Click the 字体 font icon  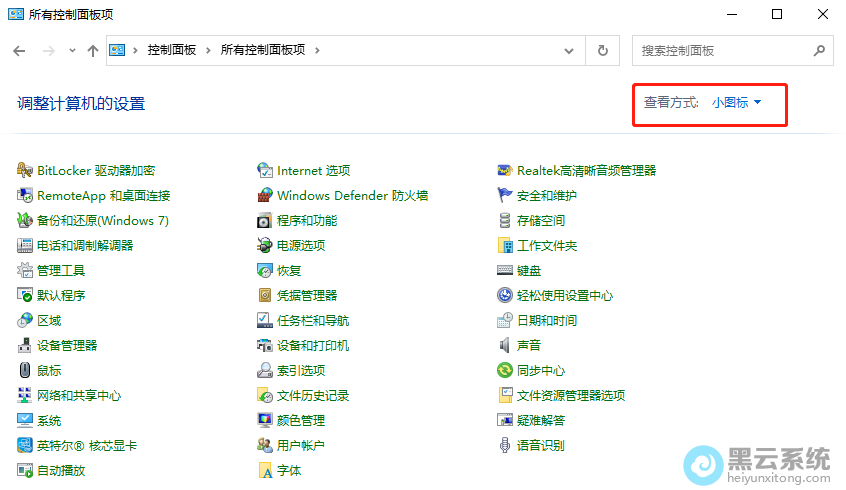[264, 471]
